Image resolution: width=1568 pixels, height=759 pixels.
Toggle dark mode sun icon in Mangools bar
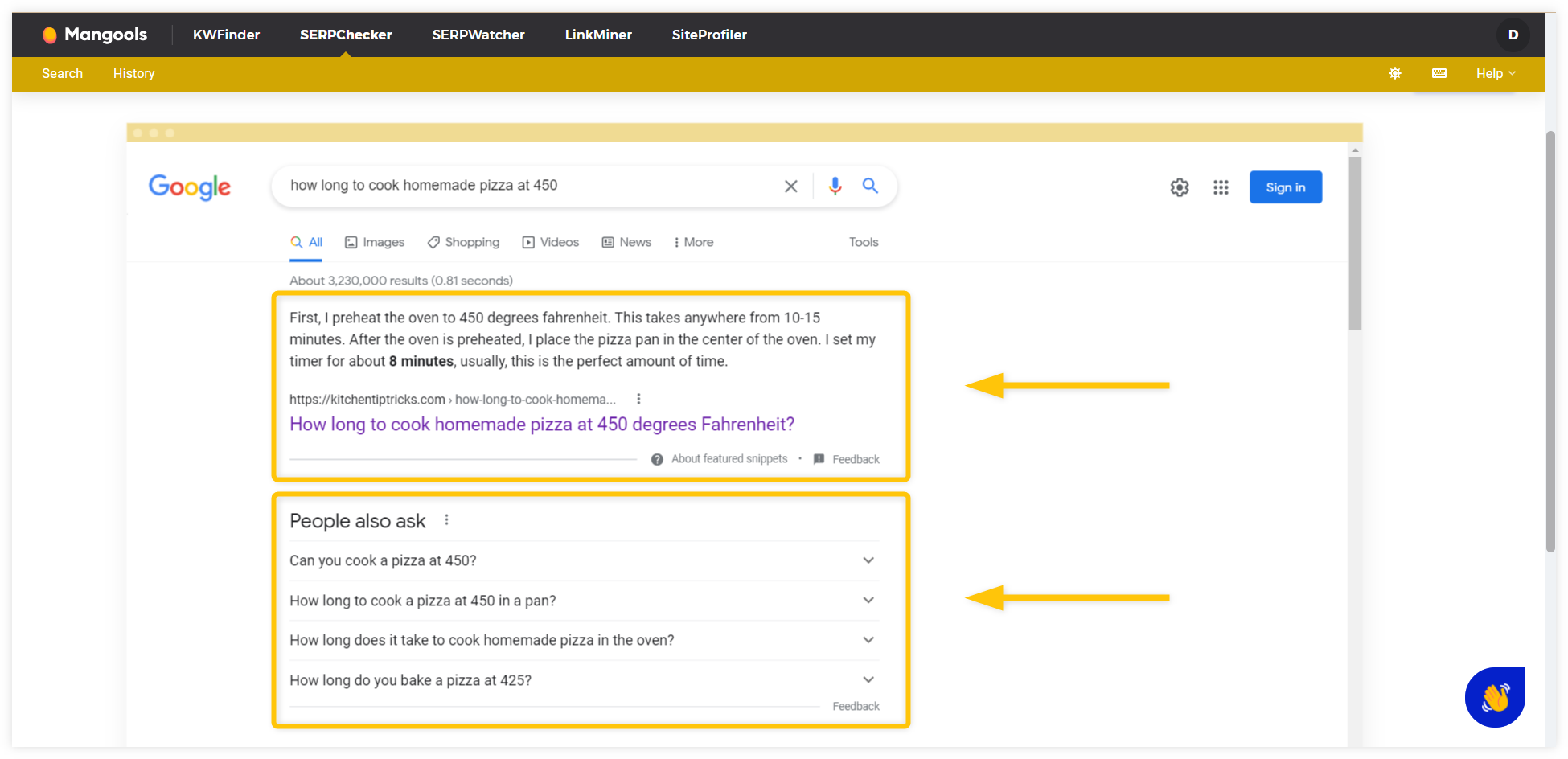[1395, 73]
